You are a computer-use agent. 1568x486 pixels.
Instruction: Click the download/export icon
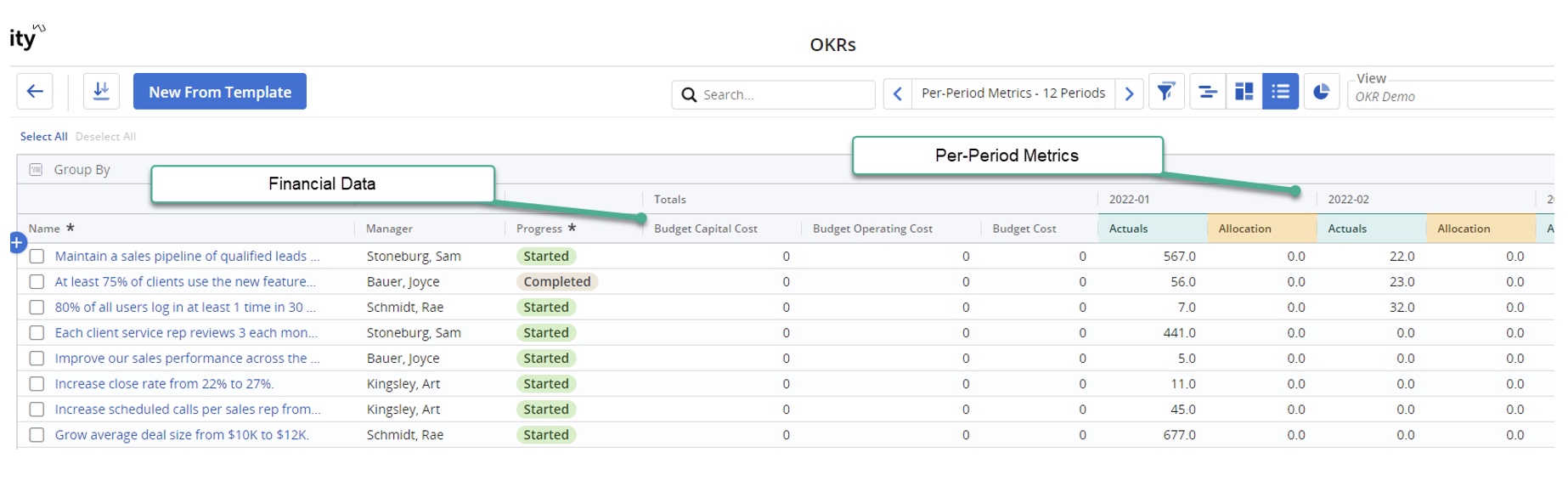click(x=101, y=92)
